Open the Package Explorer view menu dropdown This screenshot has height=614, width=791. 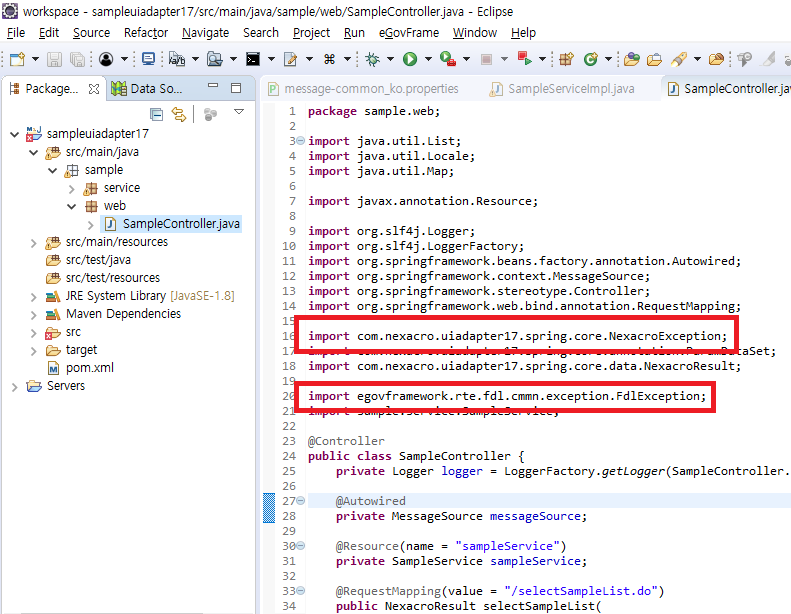(x=239, y=113)
